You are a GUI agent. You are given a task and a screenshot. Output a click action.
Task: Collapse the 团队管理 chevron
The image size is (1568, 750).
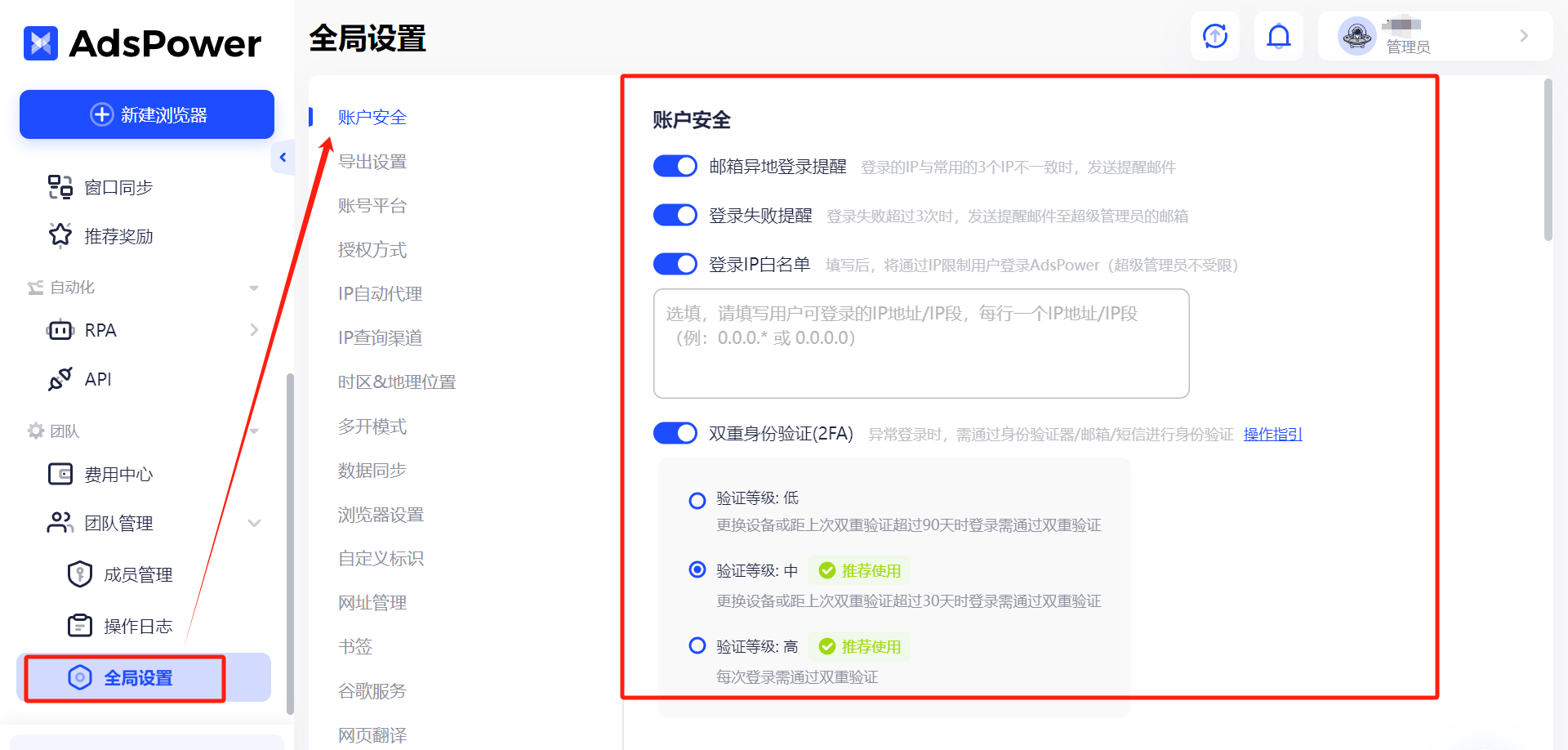click(254, 523)
